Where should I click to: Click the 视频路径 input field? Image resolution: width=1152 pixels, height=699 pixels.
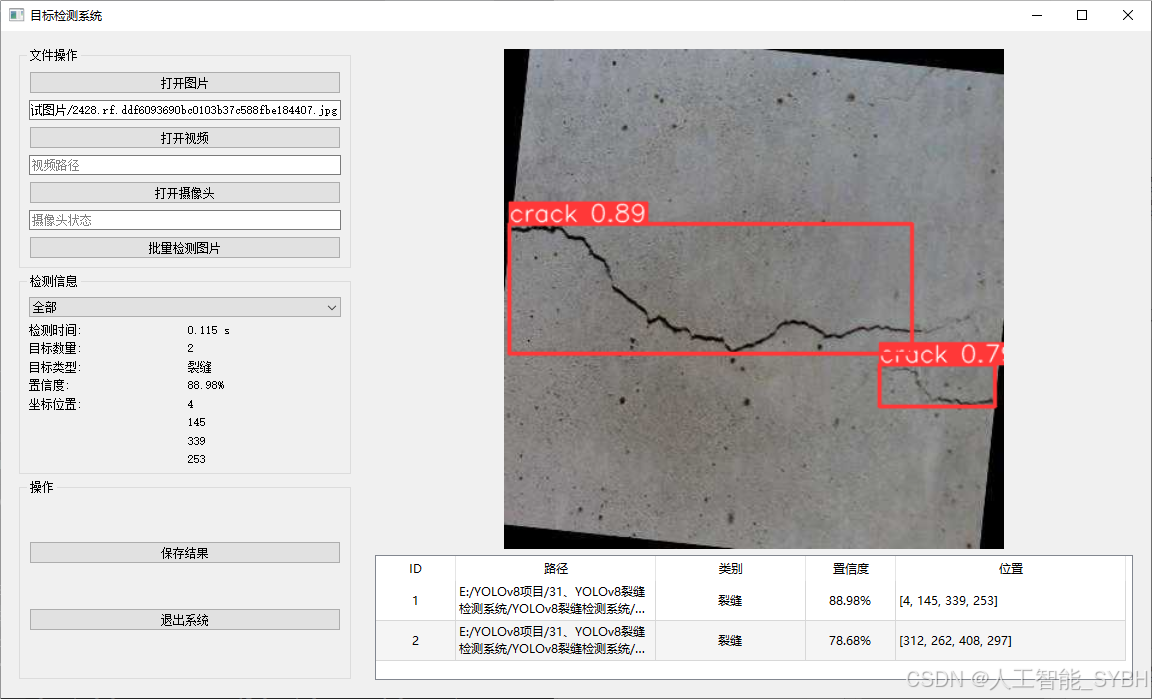tap(184, 165)
